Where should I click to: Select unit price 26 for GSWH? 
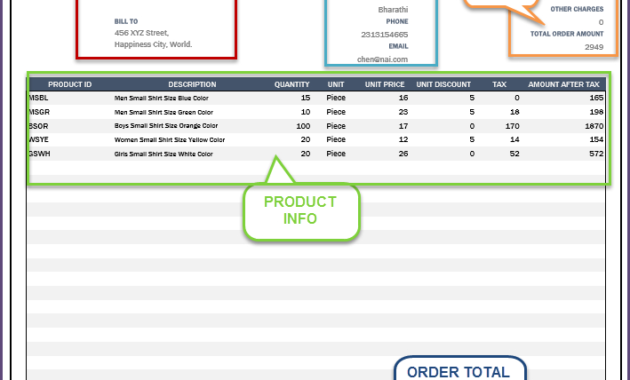click(x=403, y=153)
